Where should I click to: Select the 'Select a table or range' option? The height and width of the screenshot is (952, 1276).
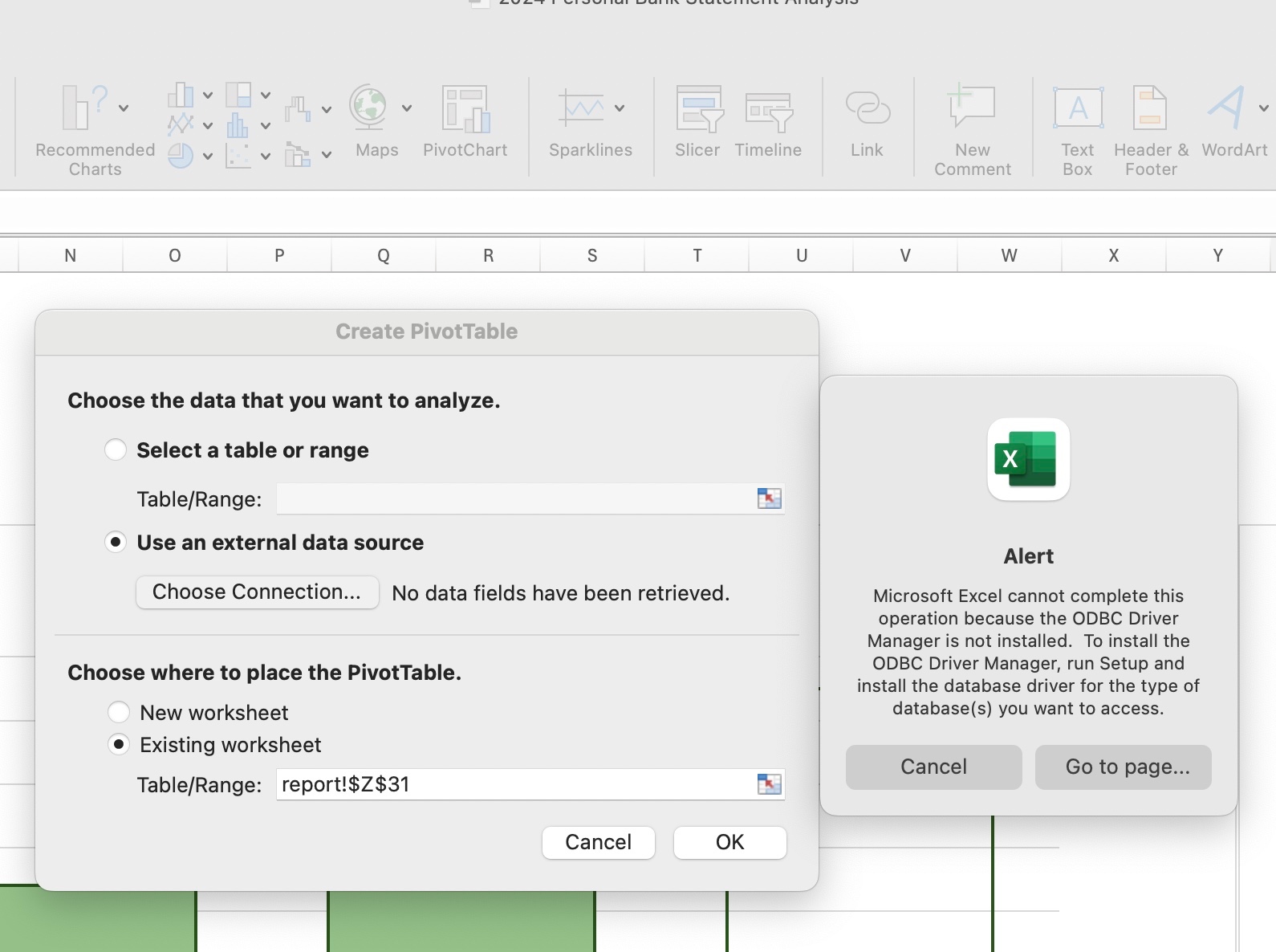coord(116,450)
